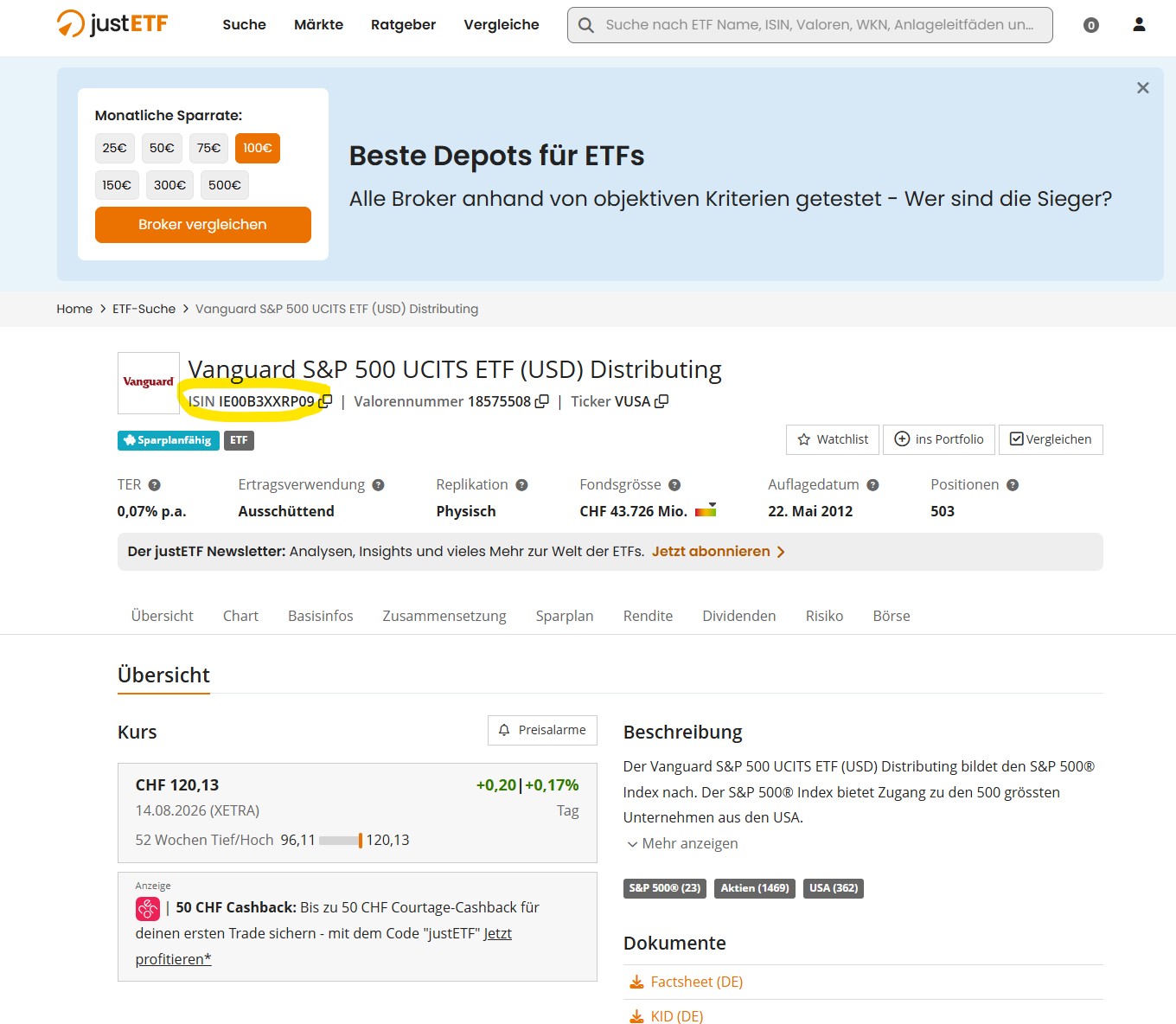Switch to the Basisinfos tab
This screenshot has height=1024, width=1176.
(321, 616)
